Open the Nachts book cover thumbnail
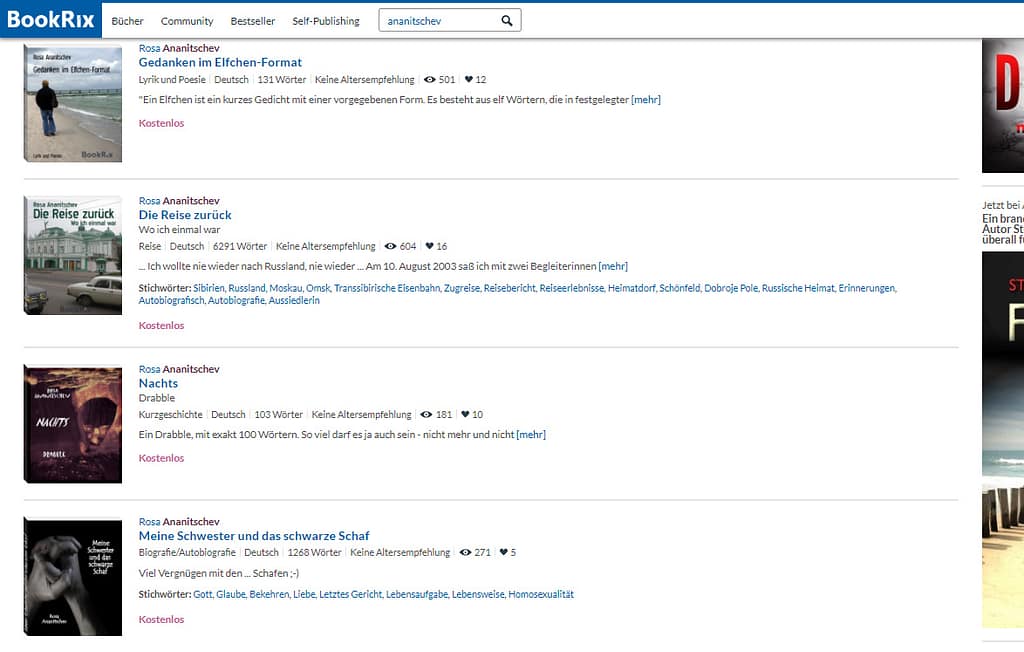Image resolution: width=1024 pixels, height=652 pixels. pyautogui.click(x=72, y=424)
